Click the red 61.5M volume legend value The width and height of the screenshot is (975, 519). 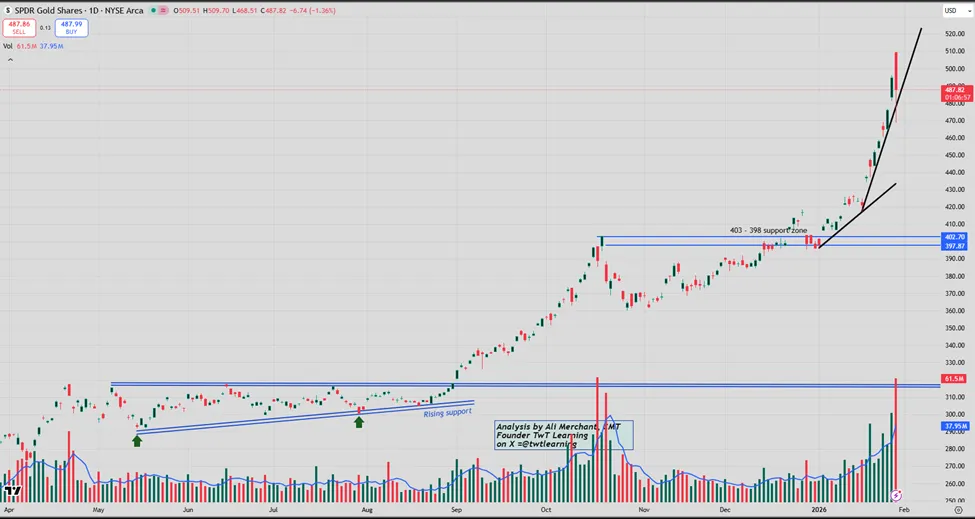tap(27, 46)
